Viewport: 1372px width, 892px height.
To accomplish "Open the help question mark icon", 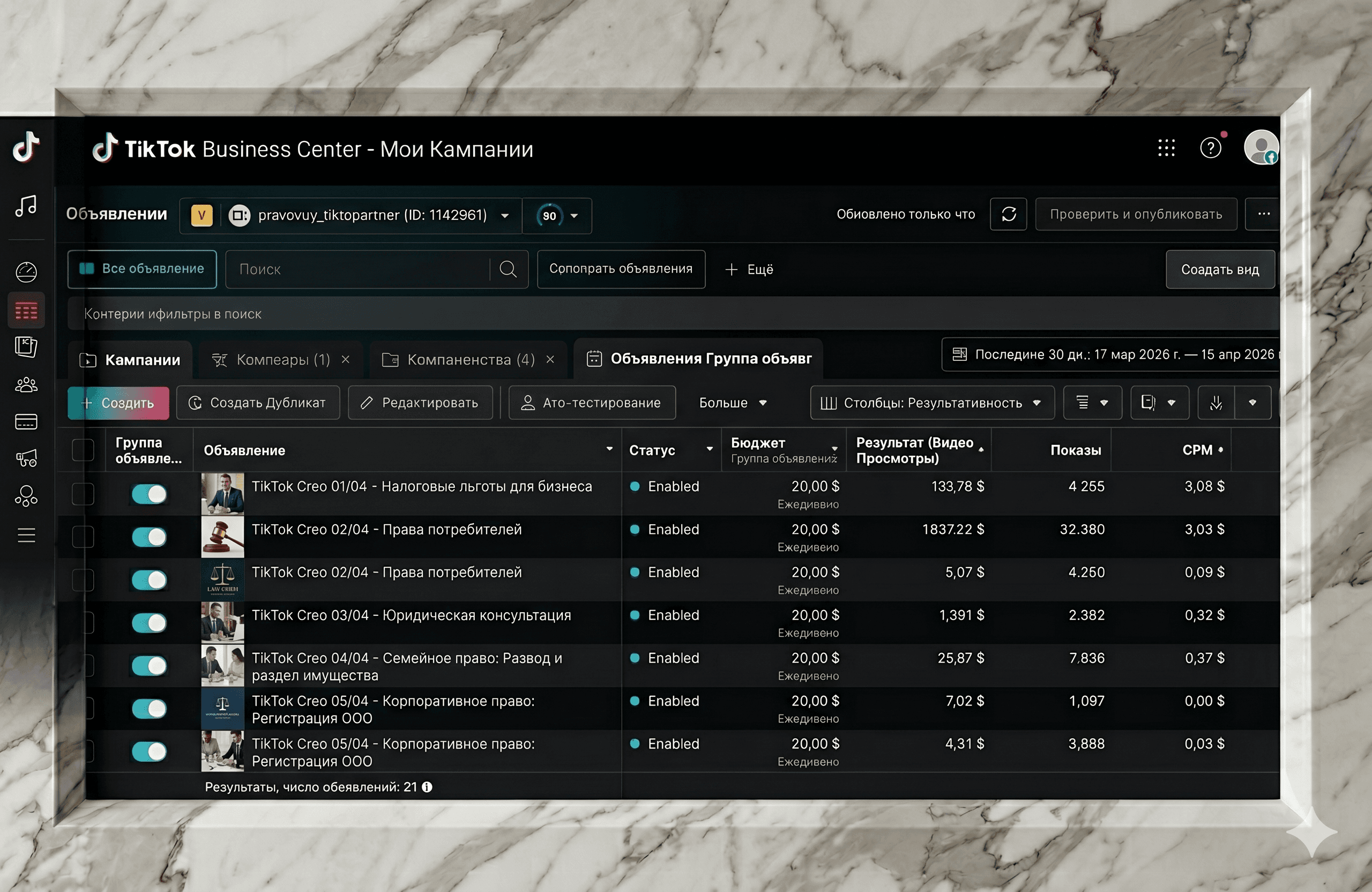I will pos(1210,148).
